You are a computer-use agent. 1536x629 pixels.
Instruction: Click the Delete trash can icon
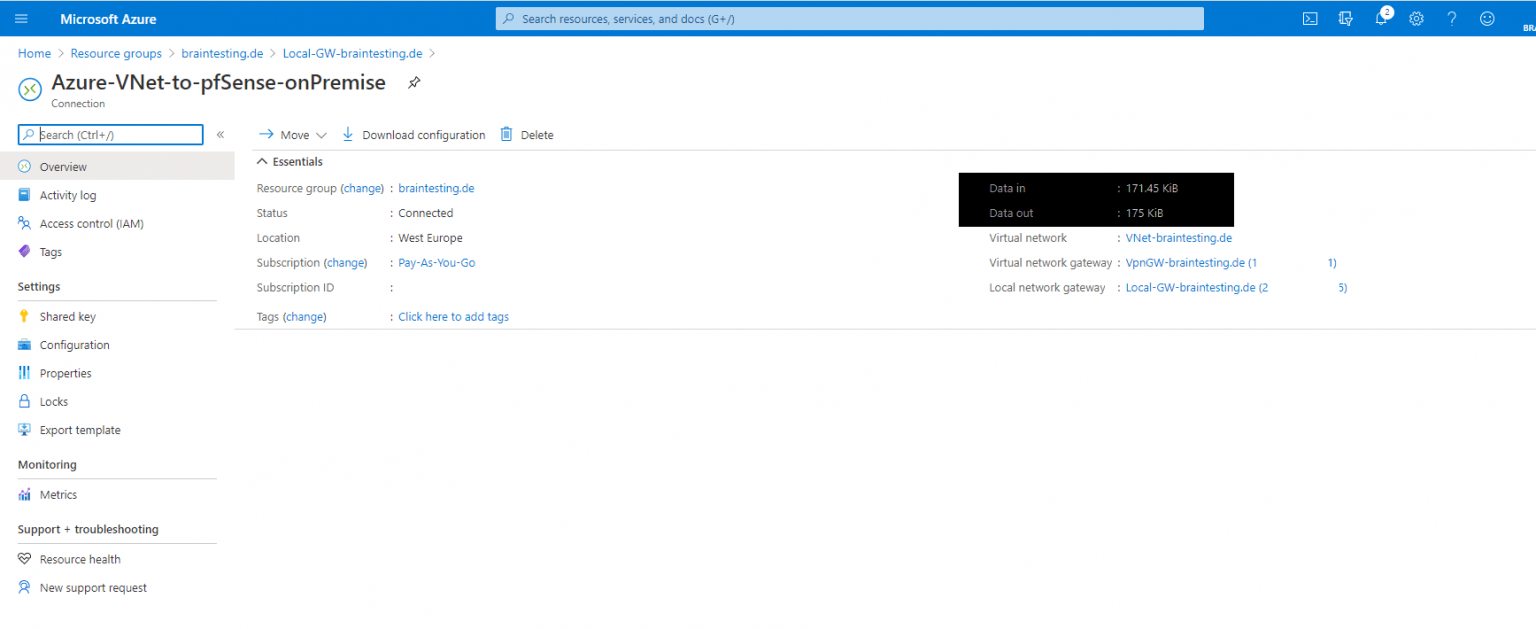506,134
